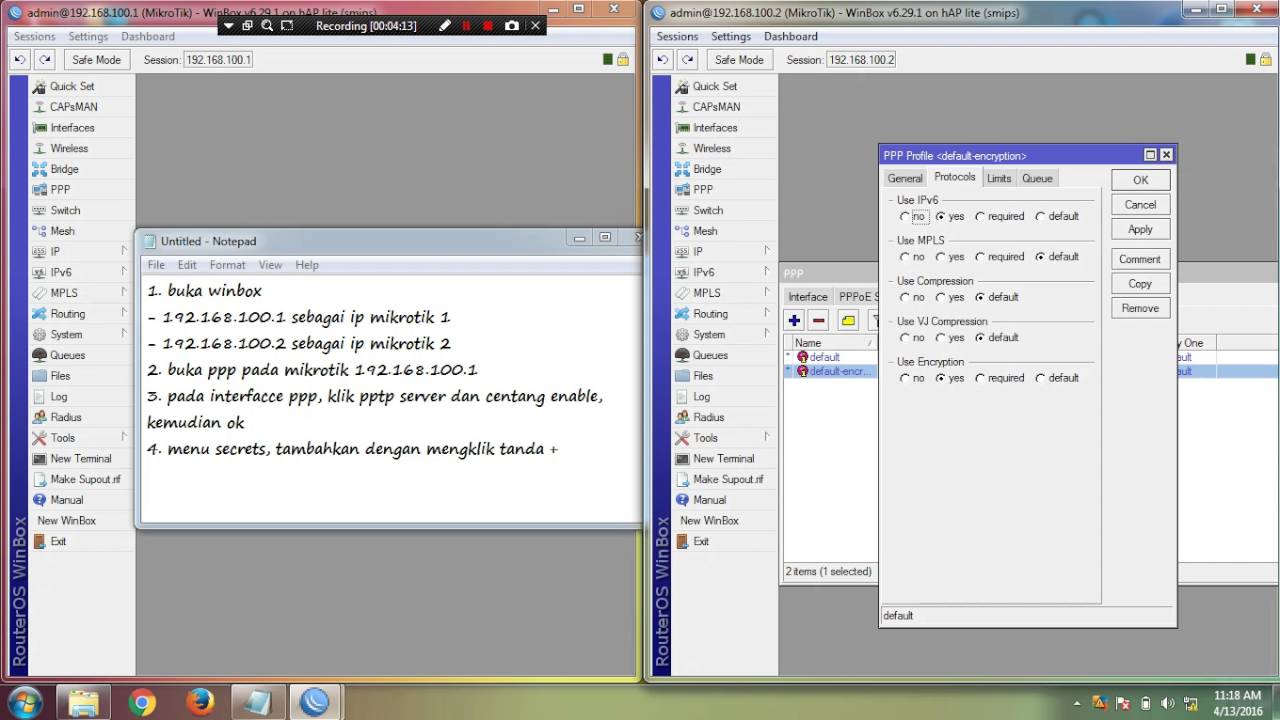Viewport: 1280px width, 720px height.
Task: Expand Routing submenu in left WinBox
Action: point(124,313)
